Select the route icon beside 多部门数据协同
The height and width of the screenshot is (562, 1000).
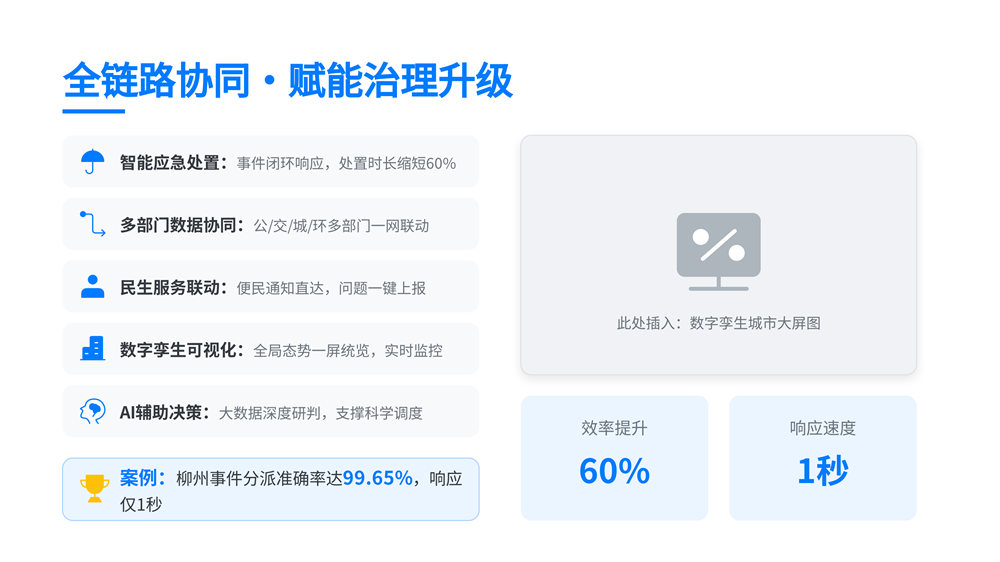pyautogui.click(x=93, y=224)
